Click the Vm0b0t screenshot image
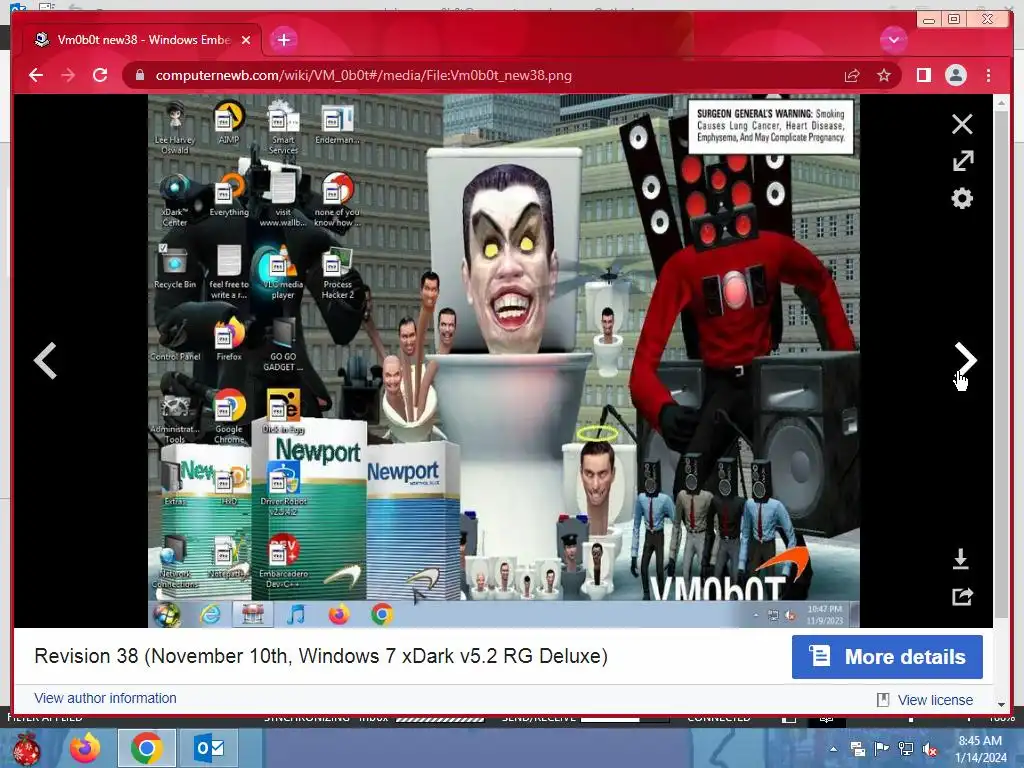The height and width of the screenshot is (768, 1024). click(x=504, y=361)
